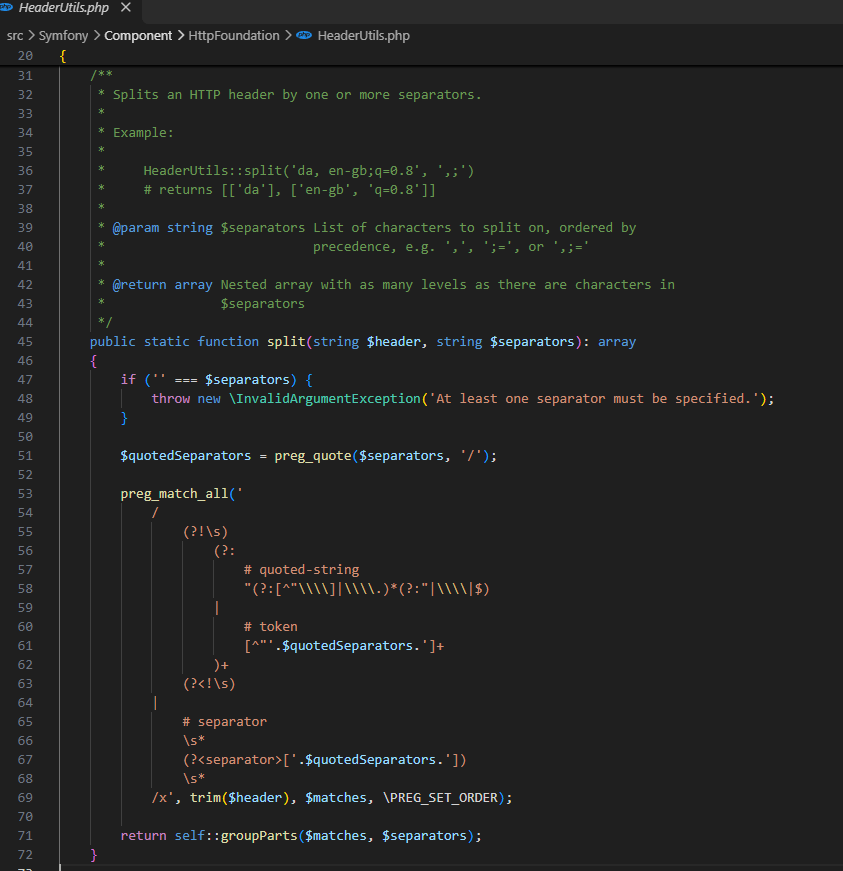
Task: Click line number 71 in the gutter
Action: pos(25,835)
